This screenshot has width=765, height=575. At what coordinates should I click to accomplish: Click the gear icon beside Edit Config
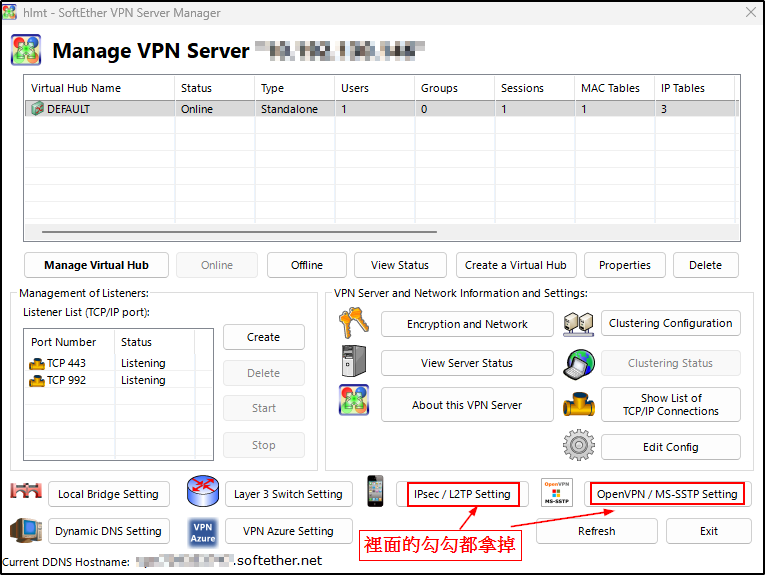point(579,445)
